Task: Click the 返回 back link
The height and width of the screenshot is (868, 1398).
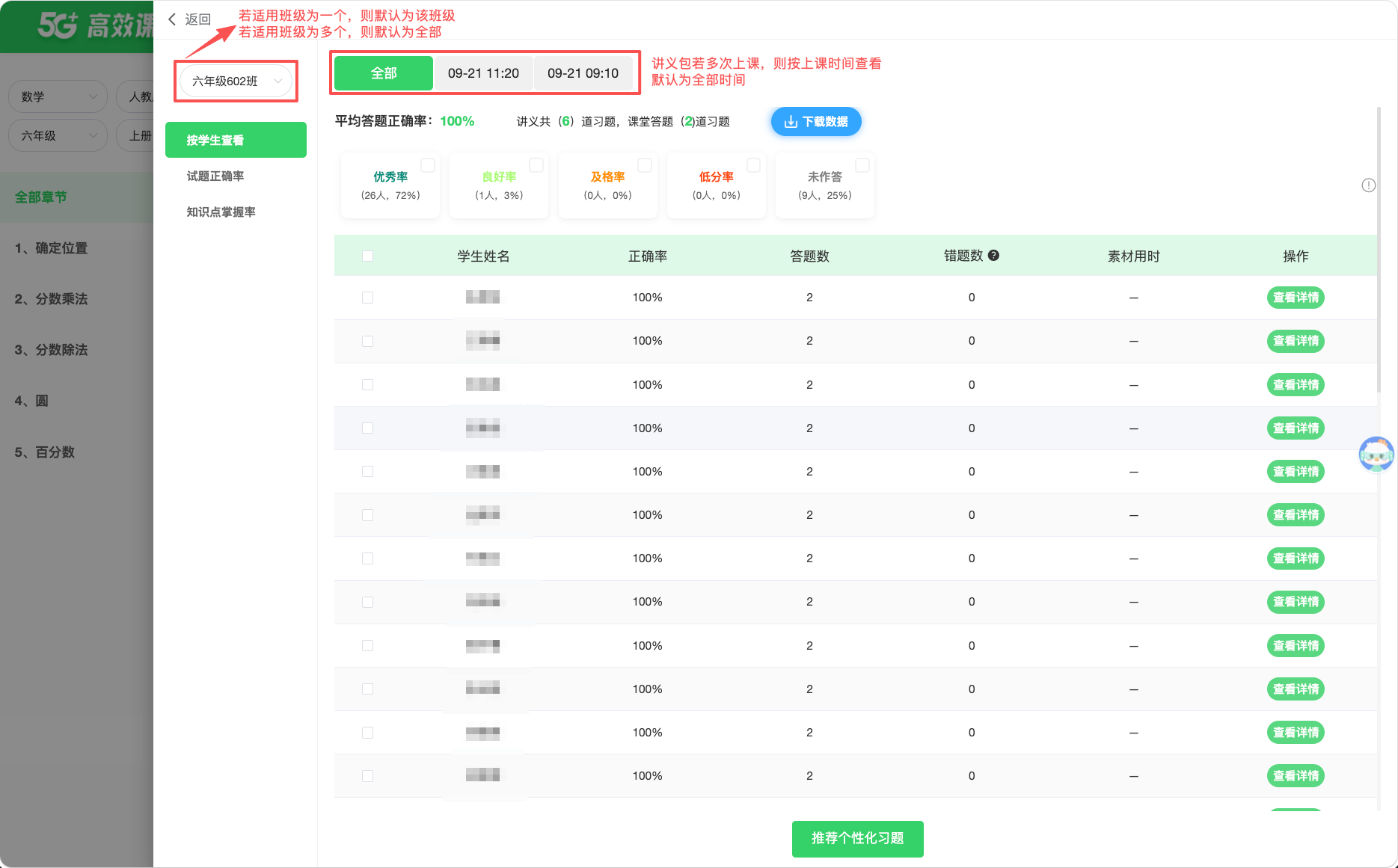Action: pos(198,19)
